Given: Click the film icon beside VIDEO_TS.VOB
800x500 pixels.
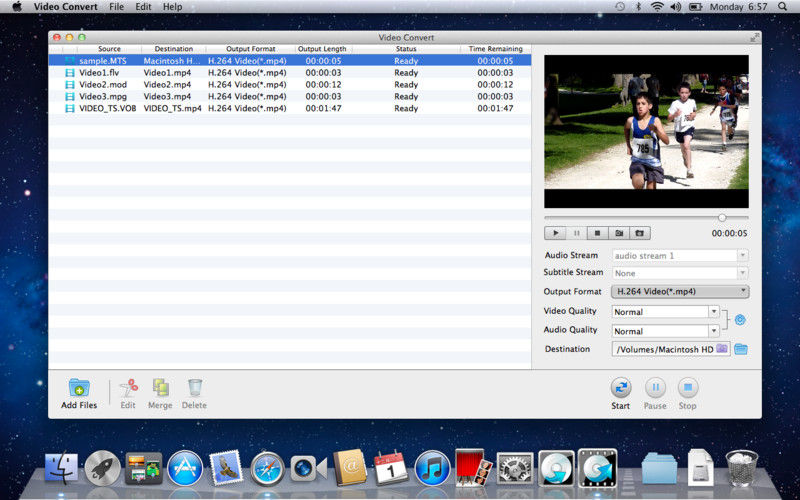Looking at the screenshot, I should [70, 108].
